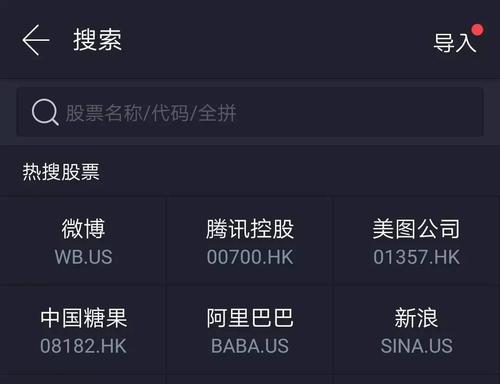500x384 pixels.
Task: Select the 01357.HK ticker code
Action: (416, 257)
